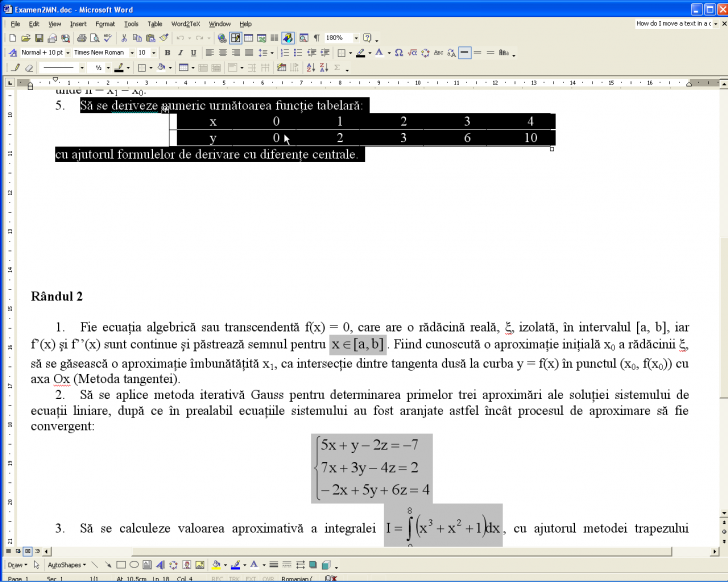Select the Draw Table pencil tool
728x582 pixels.
[x=16, y=68]
